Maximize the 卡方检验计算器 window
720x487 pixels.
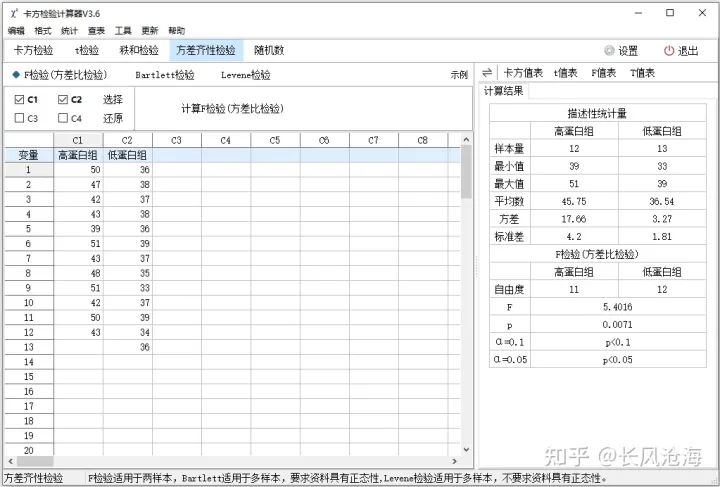(x=670, y=13)
